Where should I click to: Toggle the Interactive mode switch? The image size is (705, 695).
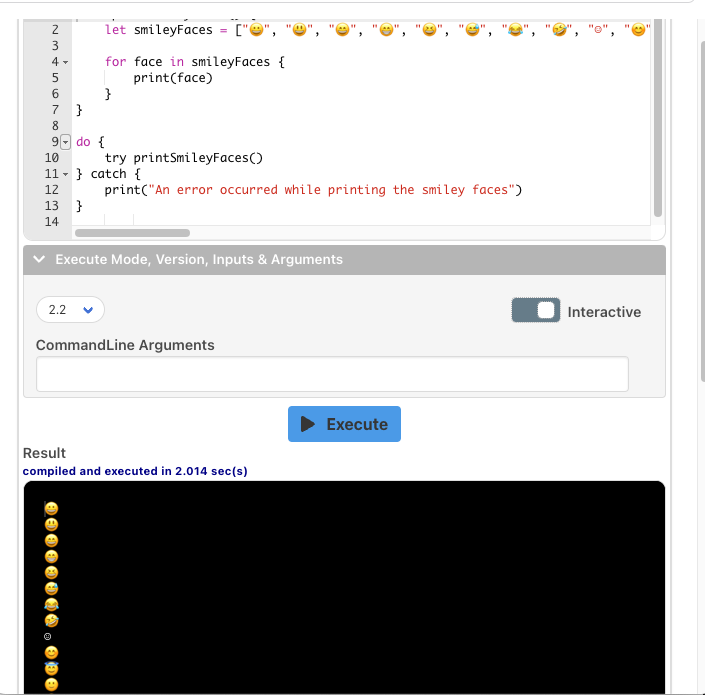535,310
